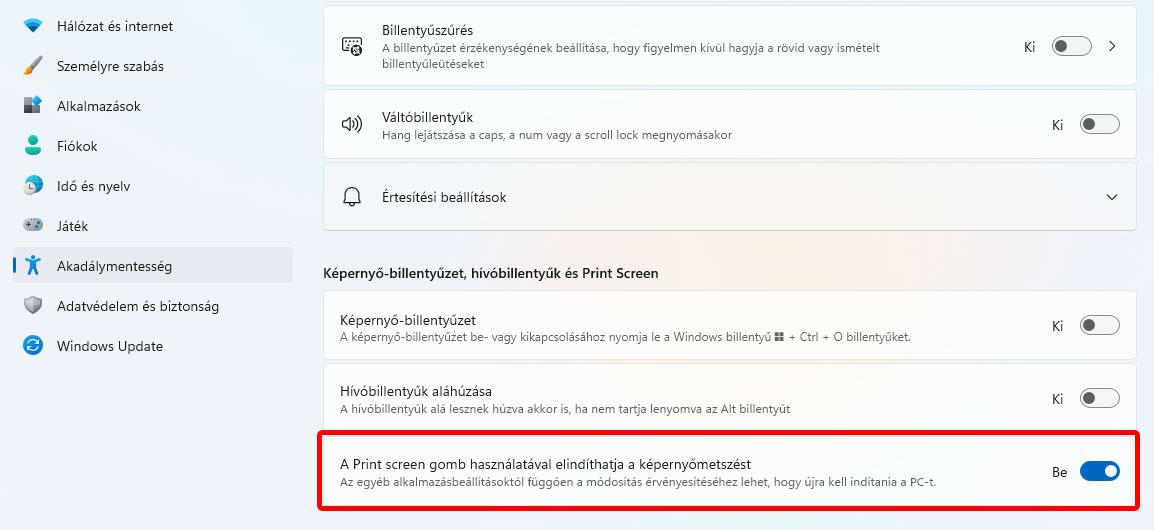Turn on the Váltóbillentyűk toggle
The image size is (1154, 530).
click(1099, 125)
